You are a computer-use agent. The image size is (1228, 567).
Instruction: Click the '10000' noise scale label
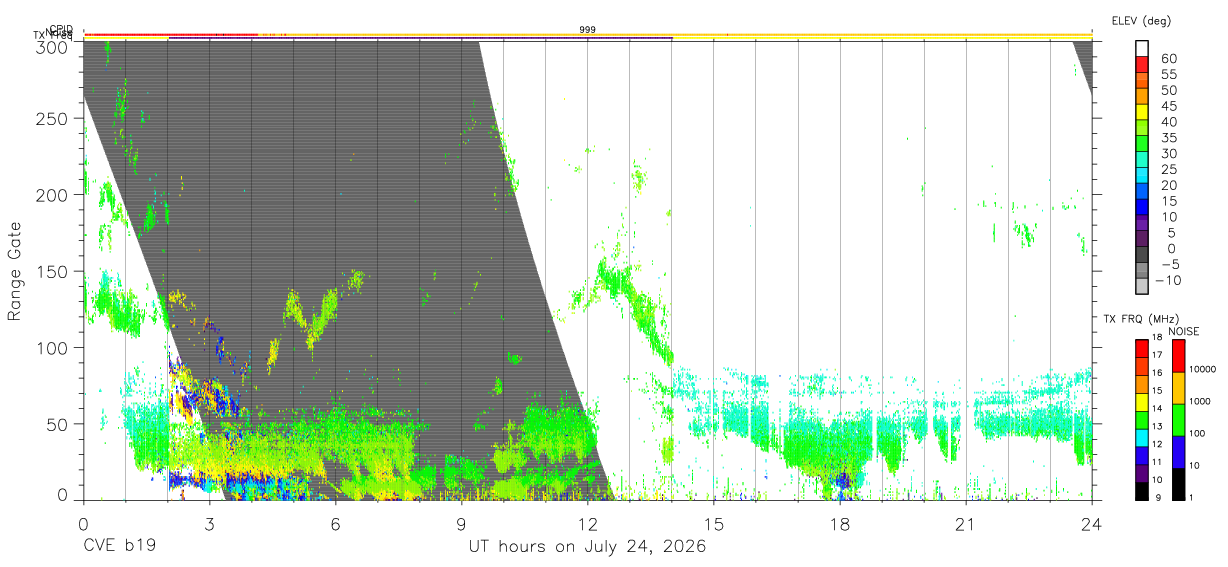click(x=1201, y=370)
